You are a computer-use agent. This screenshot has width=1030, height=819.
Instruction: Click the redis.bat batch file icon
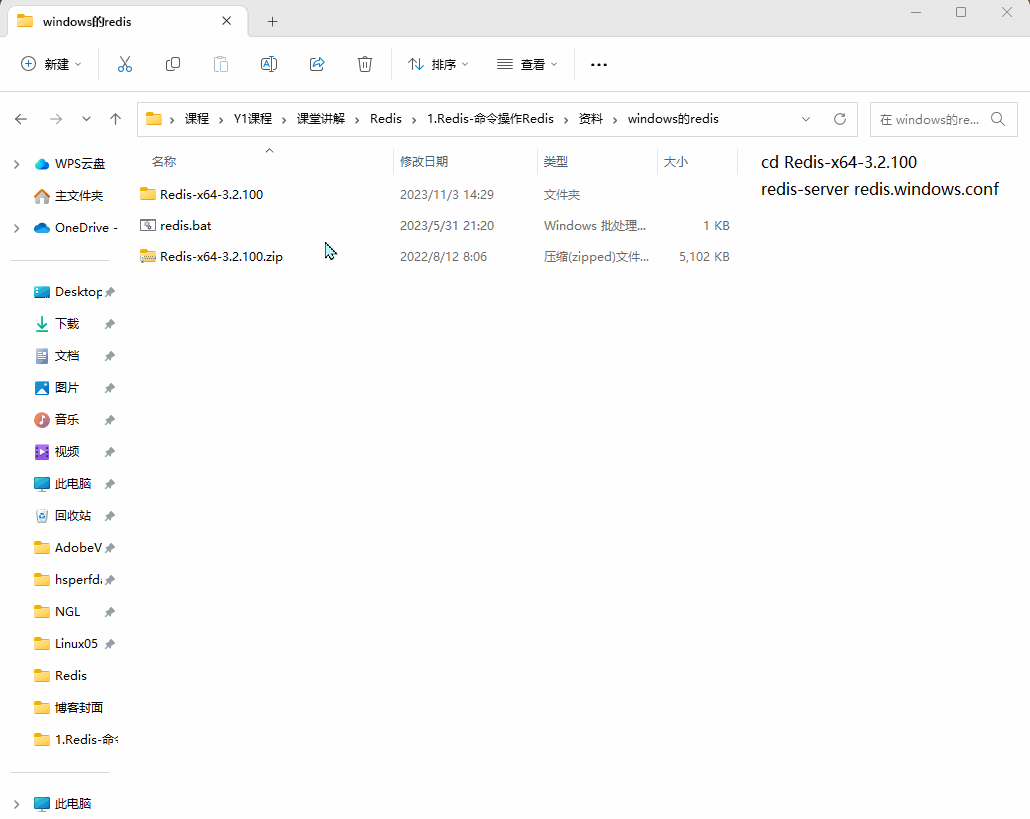(x=148, y=225)
